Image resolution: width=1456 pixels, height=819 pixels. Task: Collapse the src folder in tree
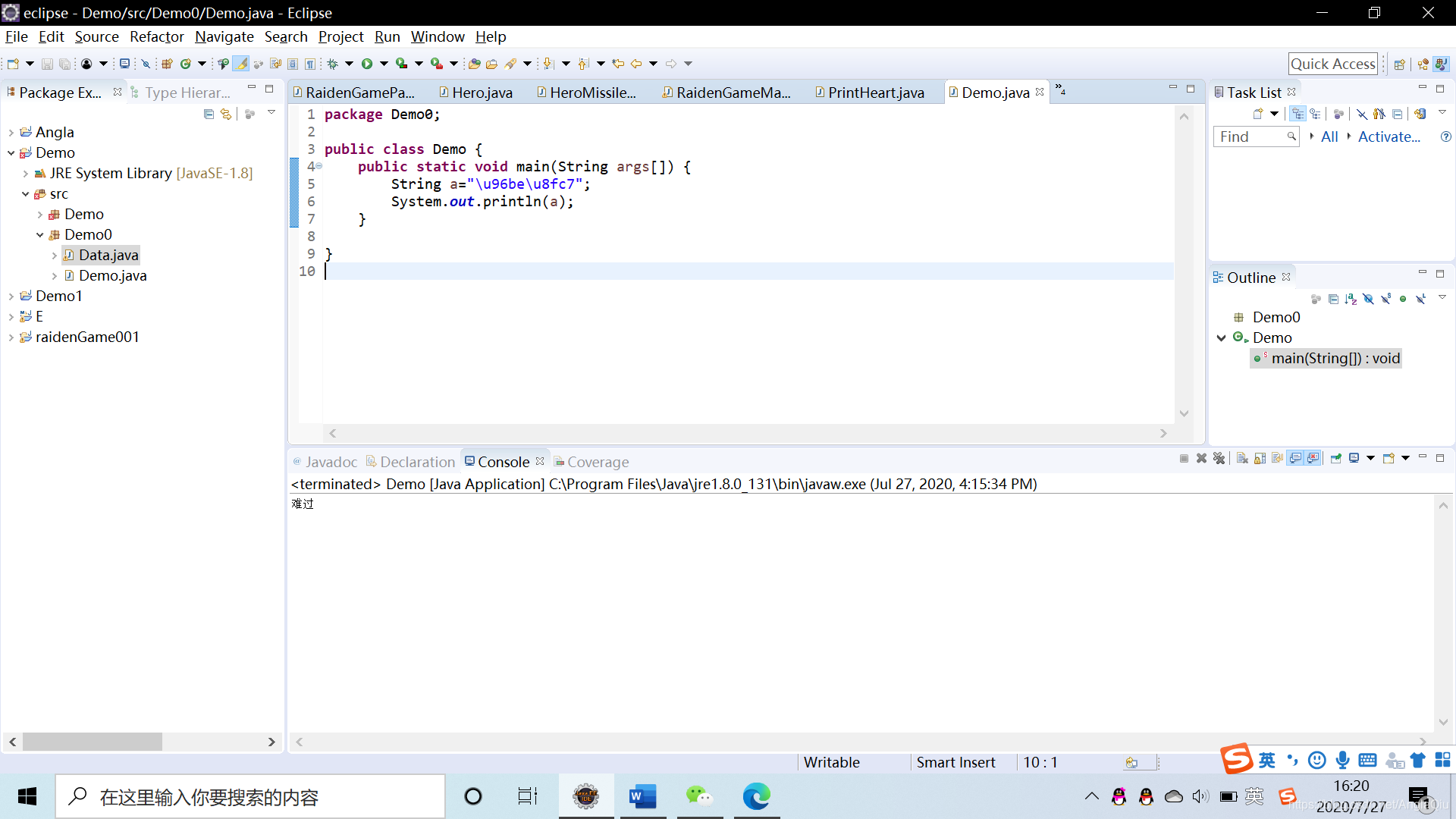click(26, 194)
